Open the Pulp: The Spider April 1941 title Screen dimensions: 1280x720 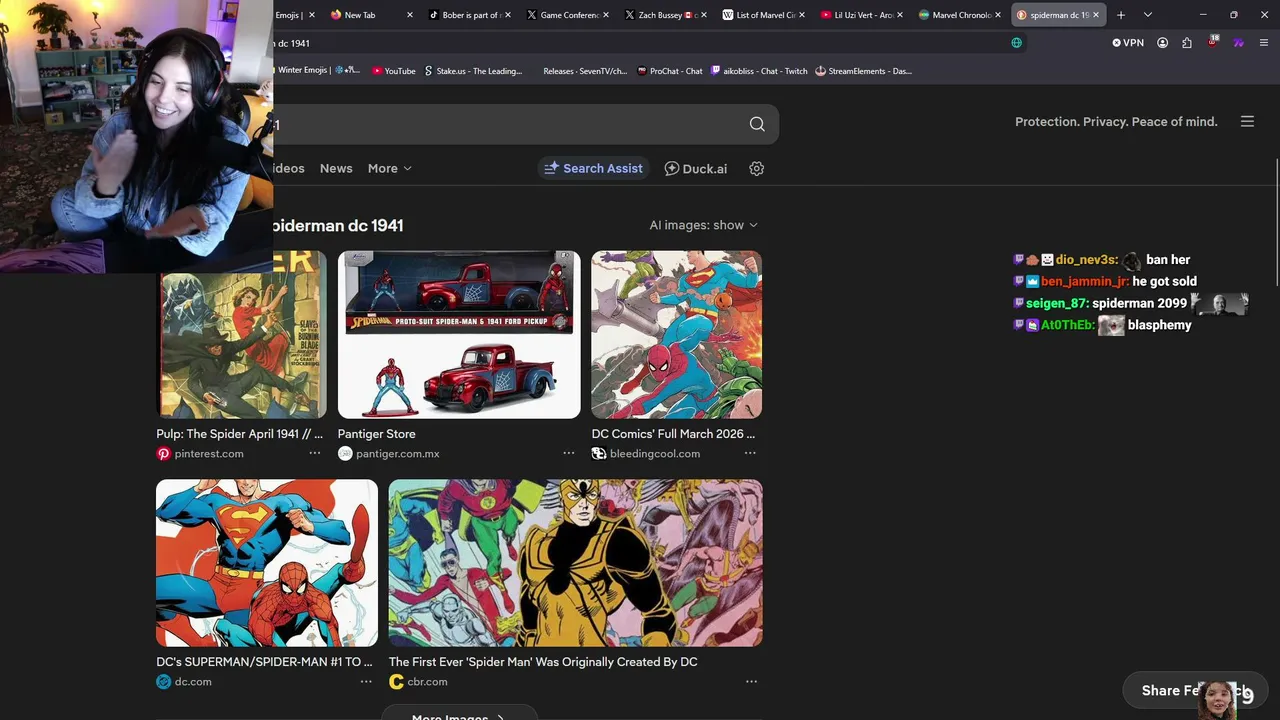[240, 434]
